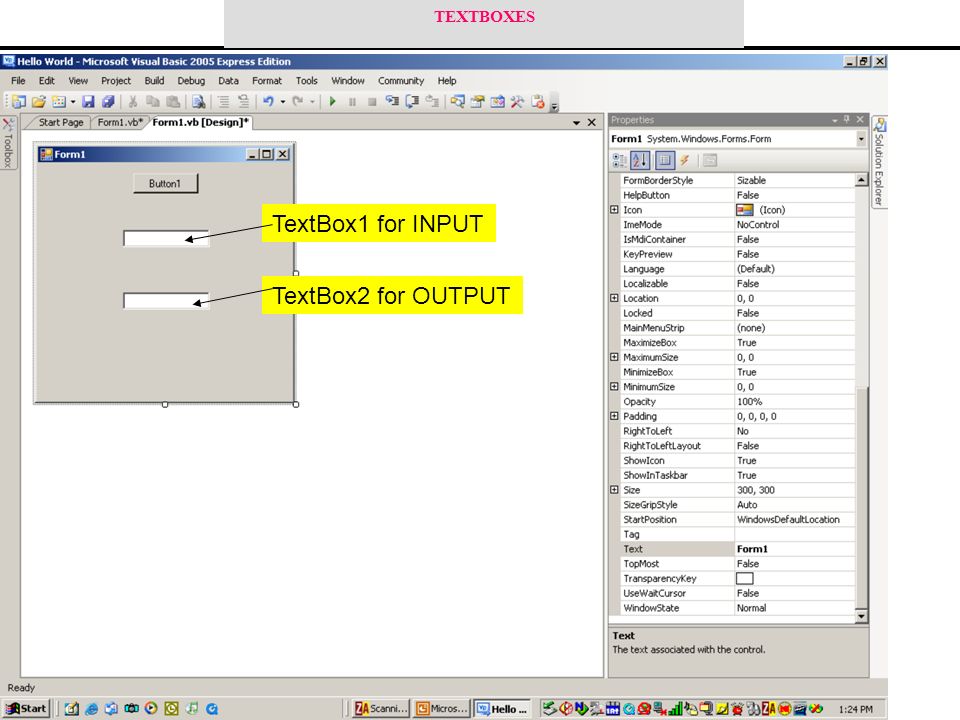Show the Properties list button in Properties panel
Image resolution: width=960 pixels, height=720 pixels.
click(664, 161)
